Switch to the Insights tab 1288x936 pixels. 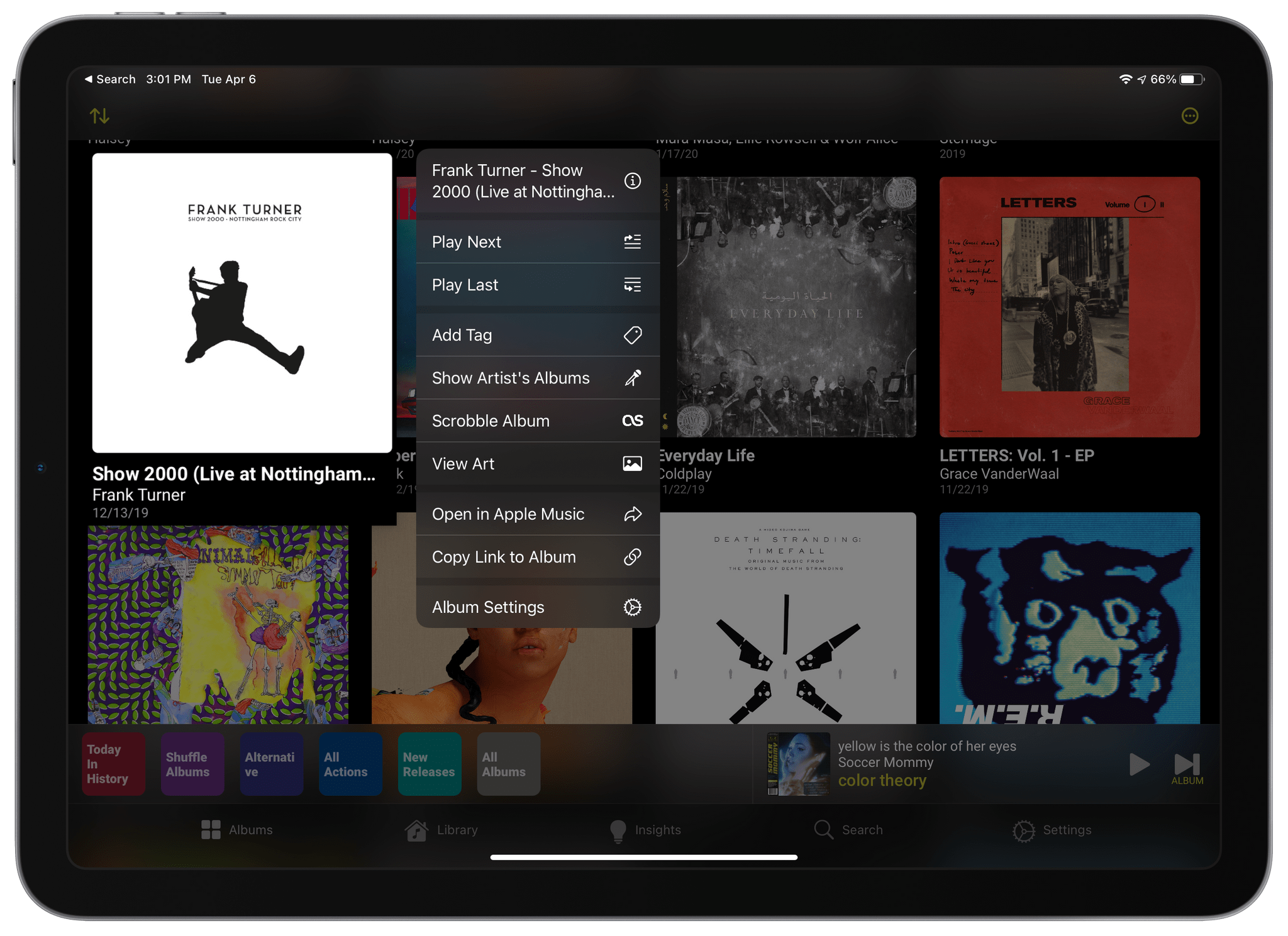pos(645,830)
